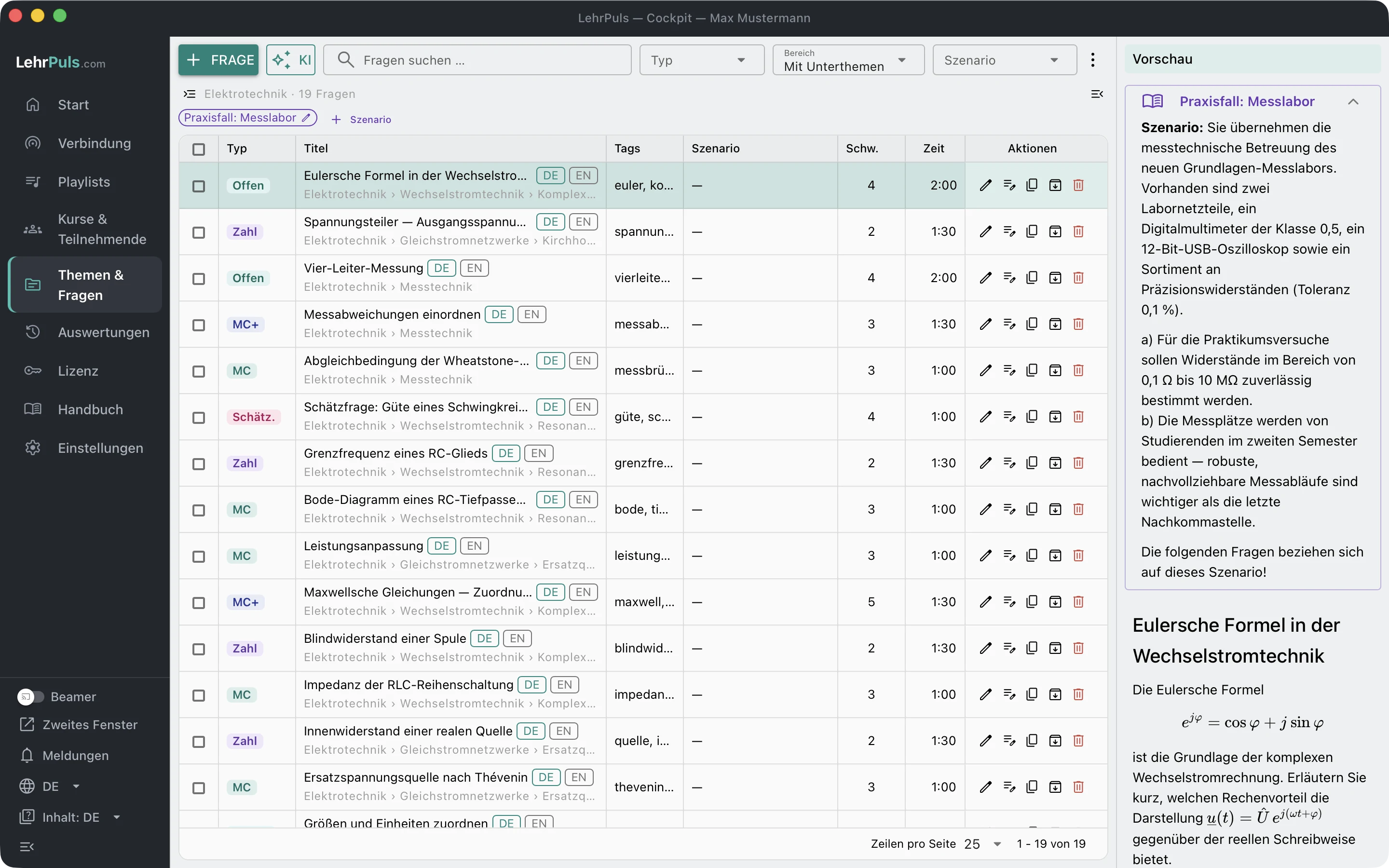Screen dimensions: 1389x868
Task: Open the Inhalt: DE language dropdown
Action: tap(70, 817)
